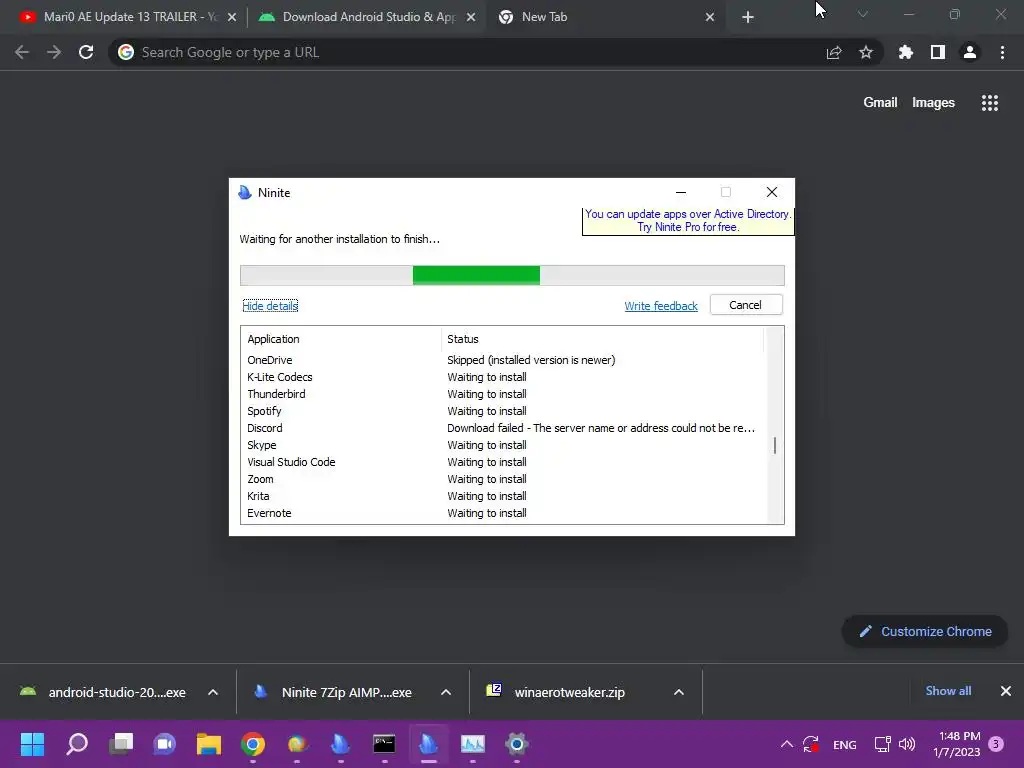This screenshot has width=1024, height=768.
Task: Open a new tab with plus button
Action: [x=748, y=17]
